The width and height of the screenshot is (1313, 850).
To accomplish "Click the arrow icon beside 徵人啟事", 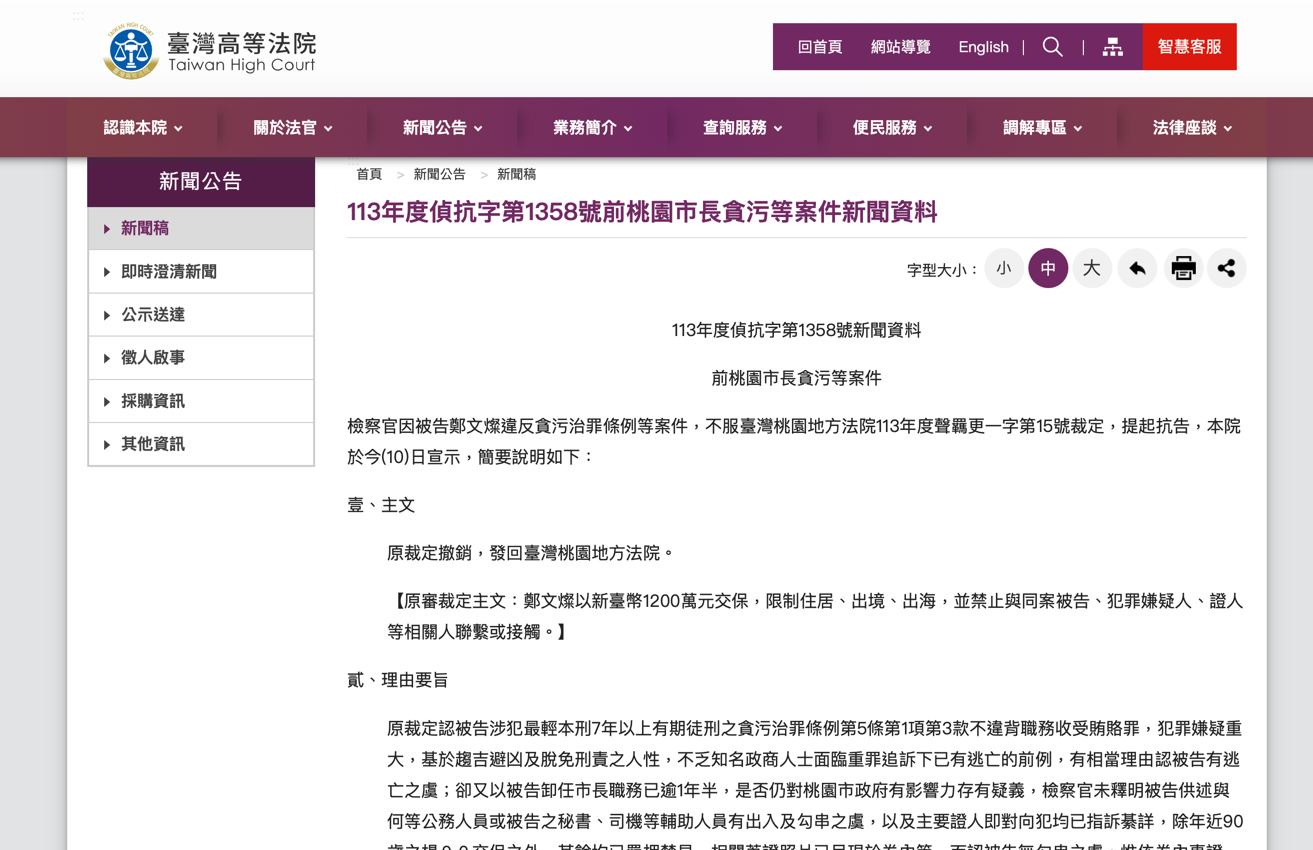I will [106, 357].
